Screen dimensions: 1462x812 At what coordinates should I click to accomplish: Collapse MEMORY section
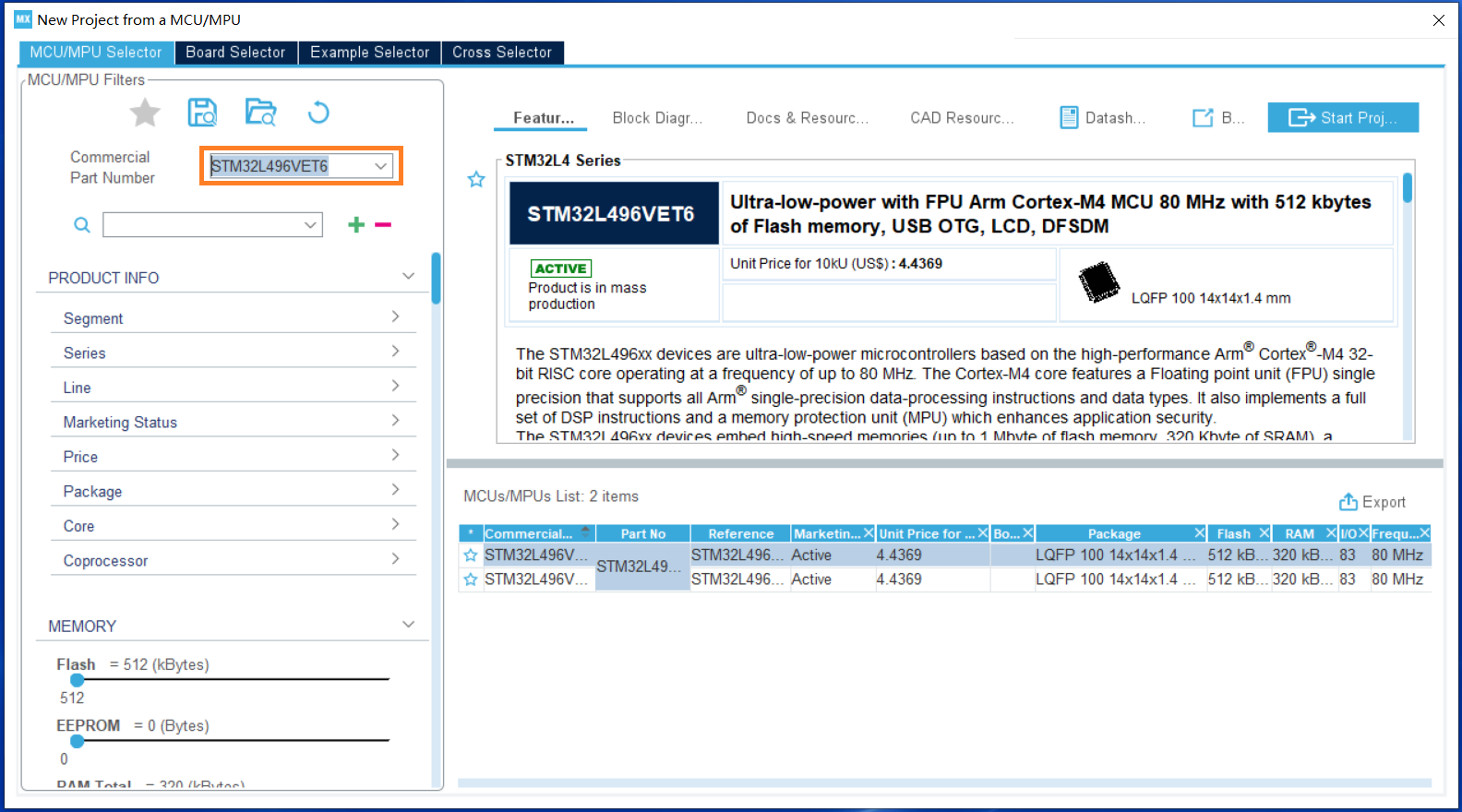pos(409,625)
